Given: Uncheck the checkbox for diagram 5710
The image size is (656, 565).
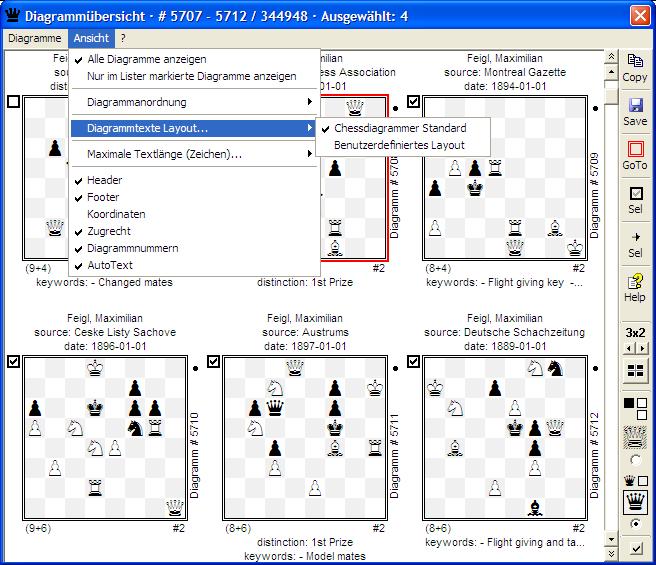Looking at the screenshot, I should tap(13, 362).
